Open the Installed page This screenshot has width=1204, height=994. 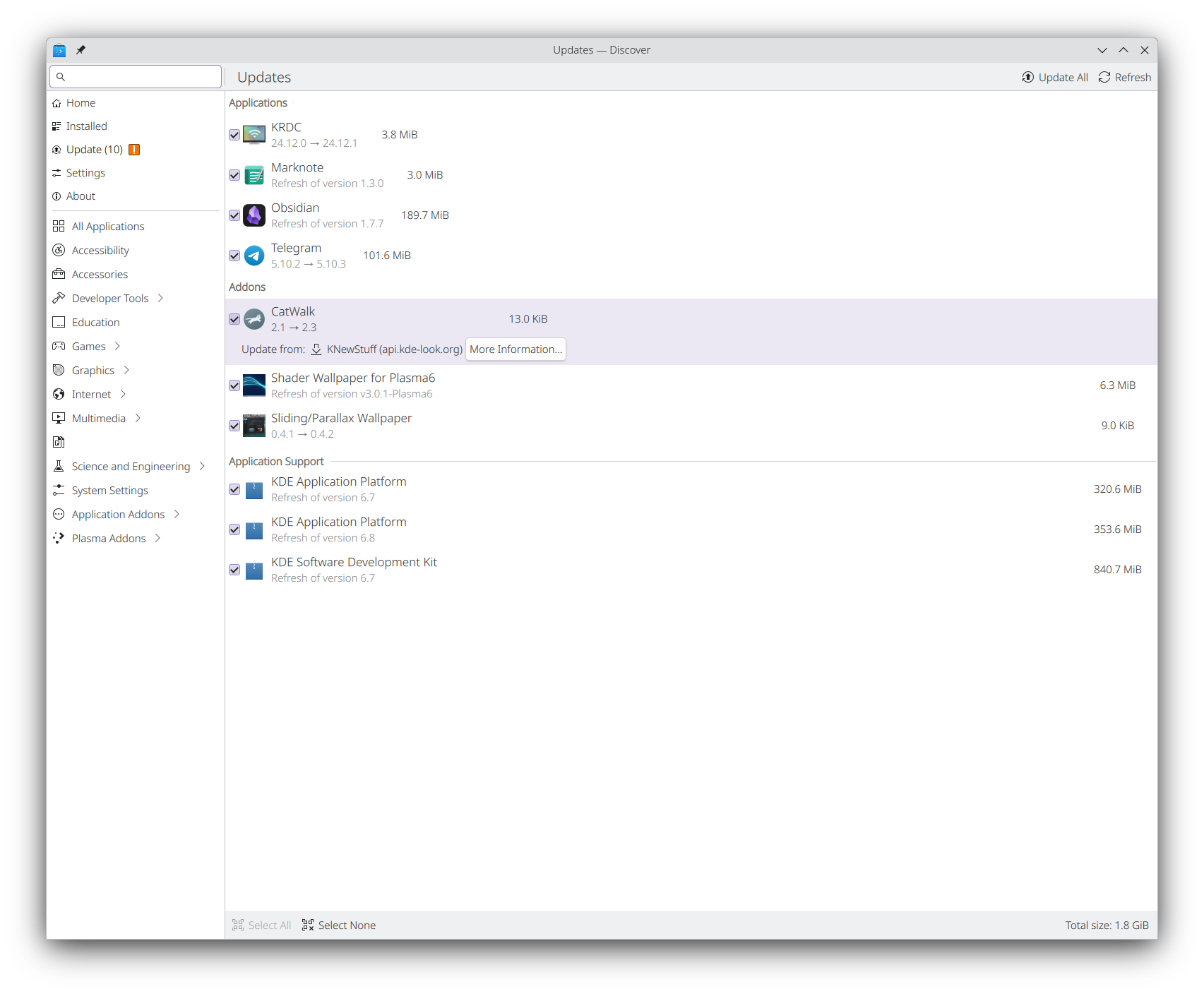tap(86, 126)
